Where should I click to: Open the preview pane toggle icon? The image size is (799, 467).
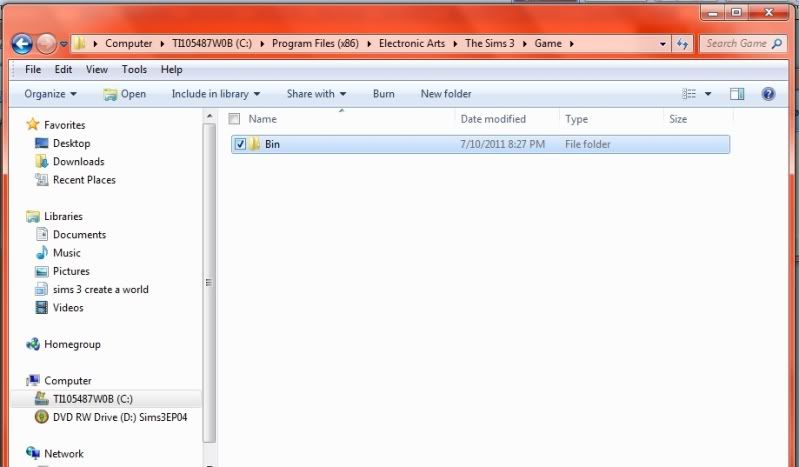pos(737,94)
